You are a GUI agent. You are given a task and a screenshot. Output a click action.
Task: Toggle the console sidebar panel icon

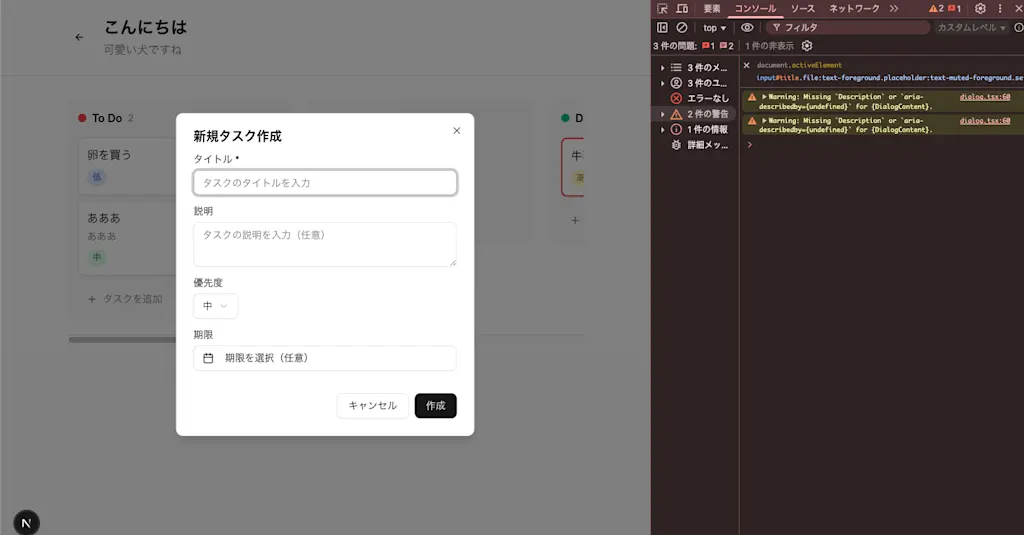click(x=662, y=27)
